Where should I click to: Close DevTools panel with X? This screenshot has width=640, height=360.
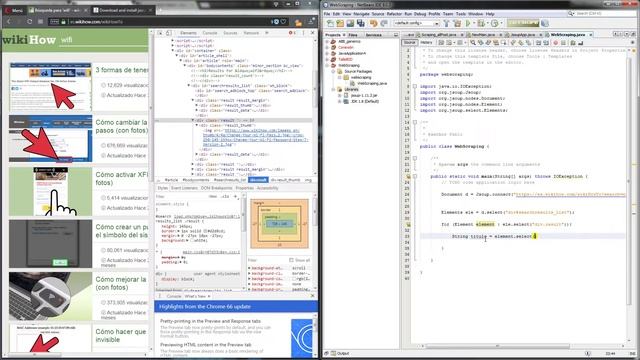(312, 33)
